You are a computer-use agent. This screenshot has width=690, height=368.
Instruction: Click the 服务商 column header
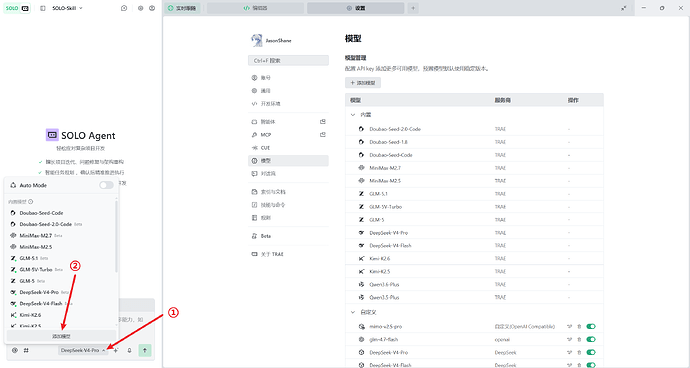(503, 100)
